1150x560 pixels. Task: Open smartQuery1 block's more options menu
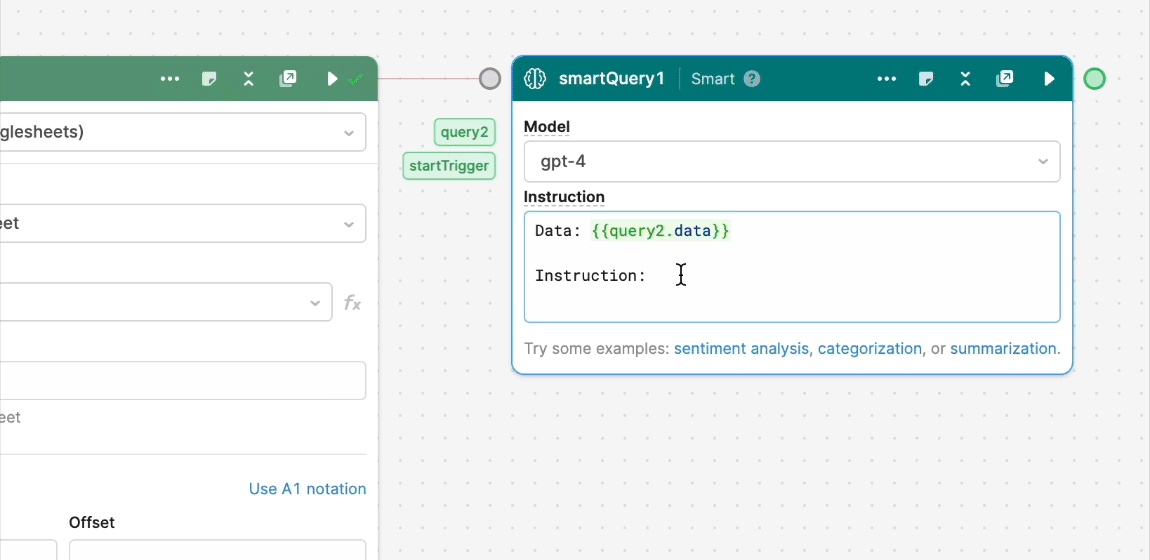[x=886, y=79]
